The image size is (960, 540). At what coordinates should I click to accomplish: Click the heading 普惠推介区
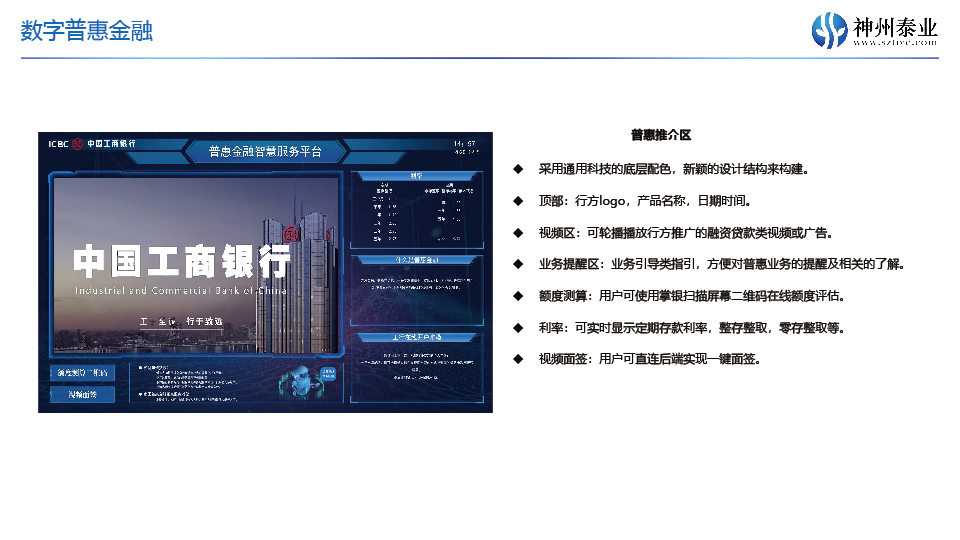pos(661,135)
